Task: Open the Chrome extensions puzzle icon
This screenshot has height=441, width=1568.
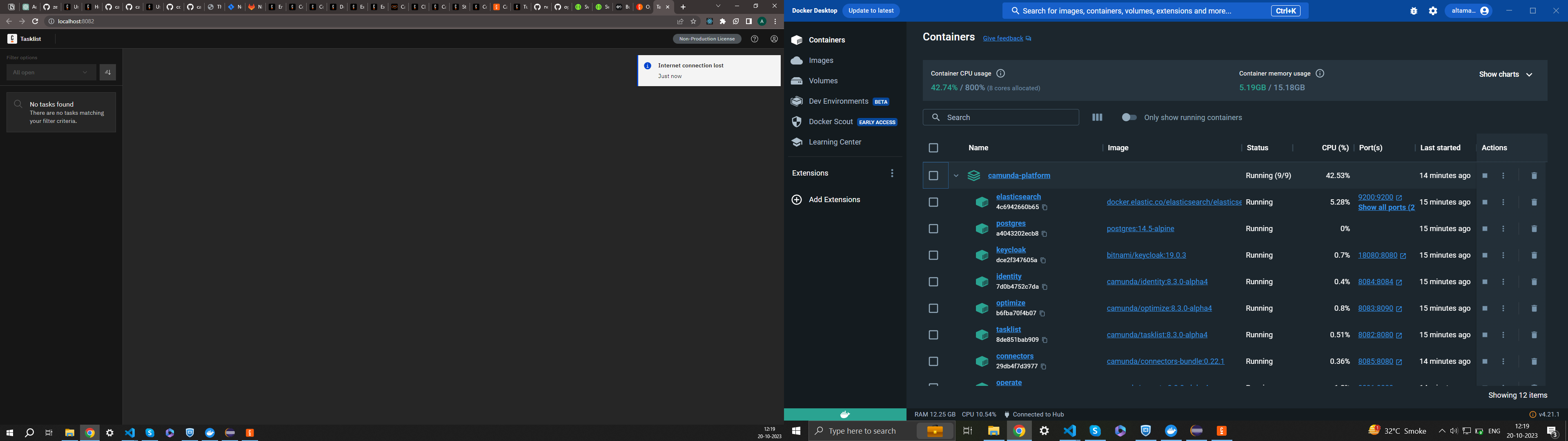Action: coord(723,21)
